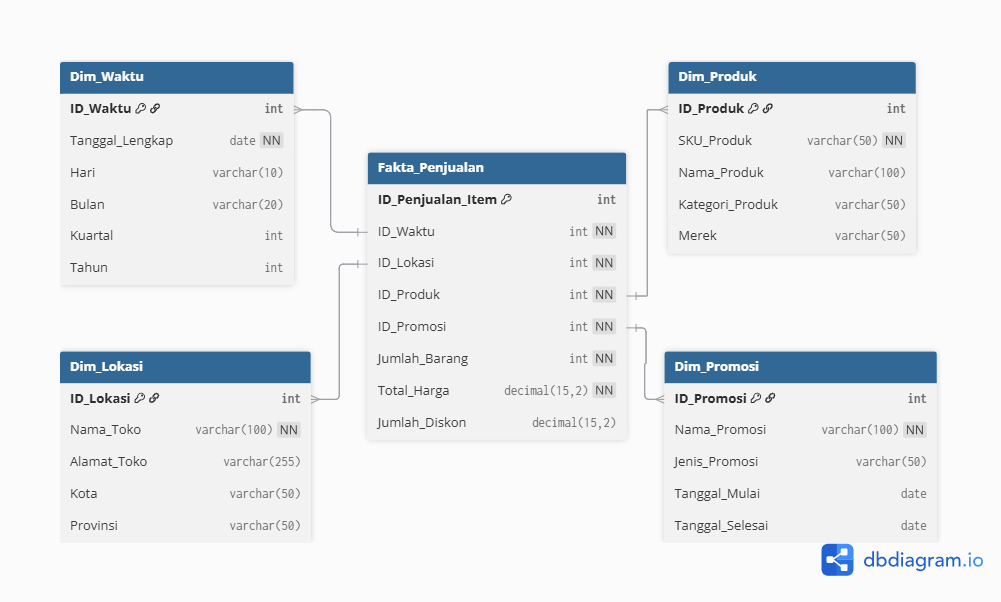Select the Dim_Promosi table header

(x=800, y=367)
